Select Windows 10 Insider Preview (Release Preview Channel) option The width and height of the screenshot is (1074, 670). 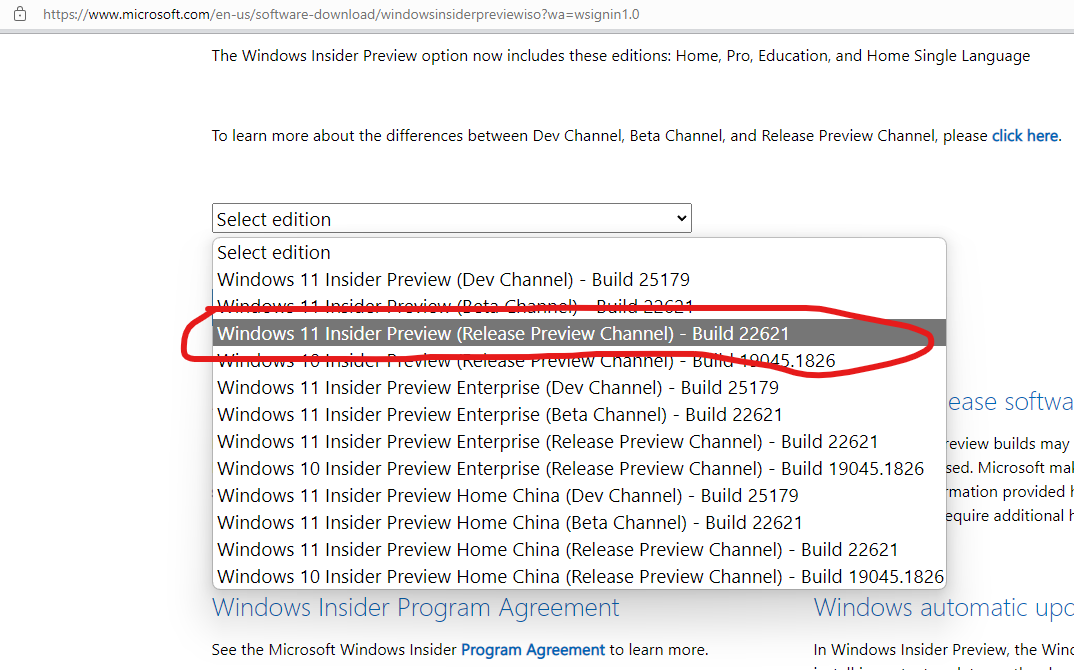click(579, 360)
